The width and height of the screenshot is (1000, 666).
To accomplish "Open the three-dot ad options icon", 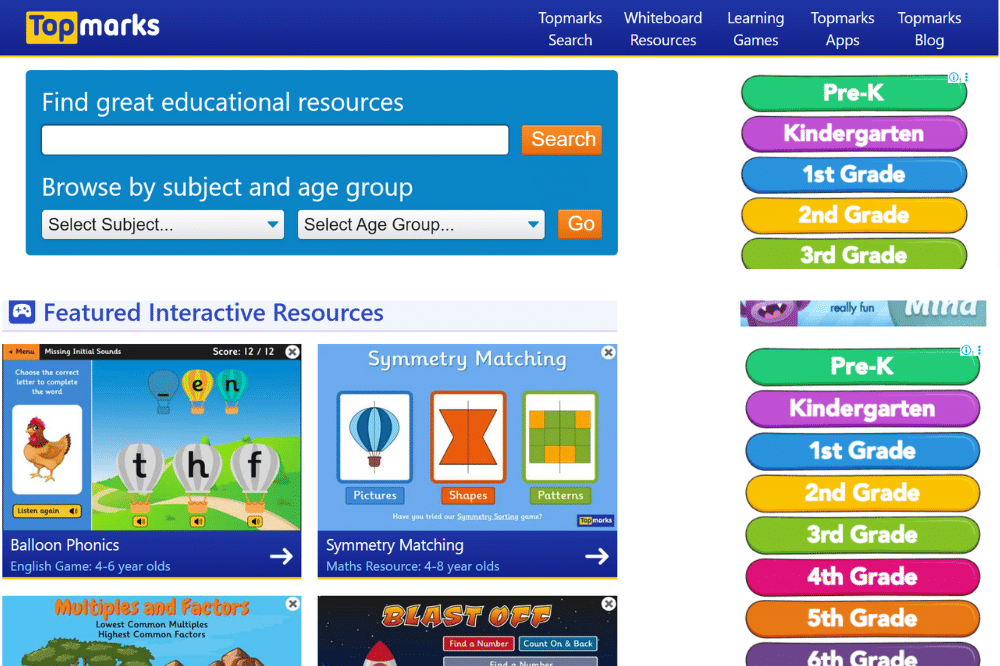I will [966, 77].
